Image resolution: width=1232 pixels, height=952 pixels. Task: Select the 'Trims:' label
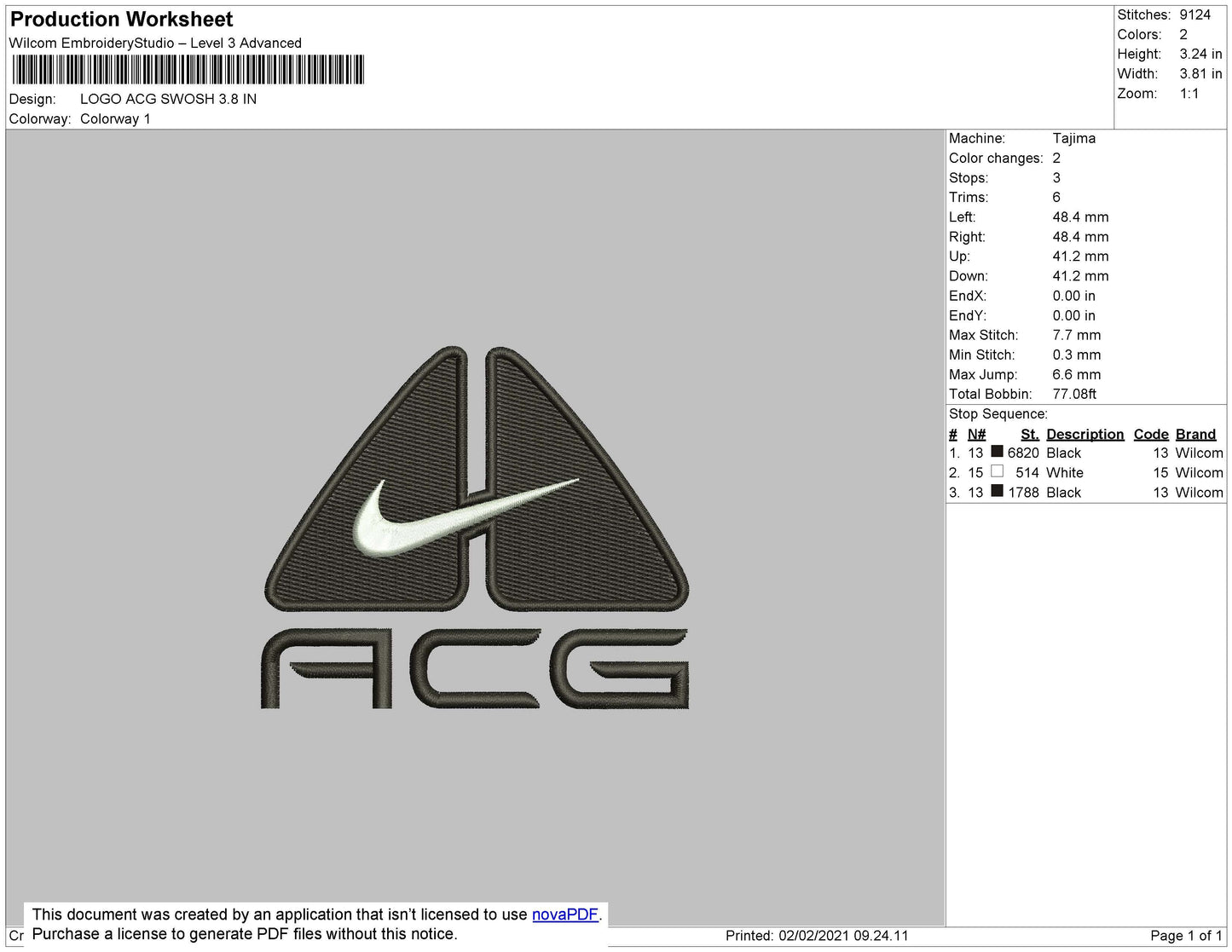[x=969, y=197]
